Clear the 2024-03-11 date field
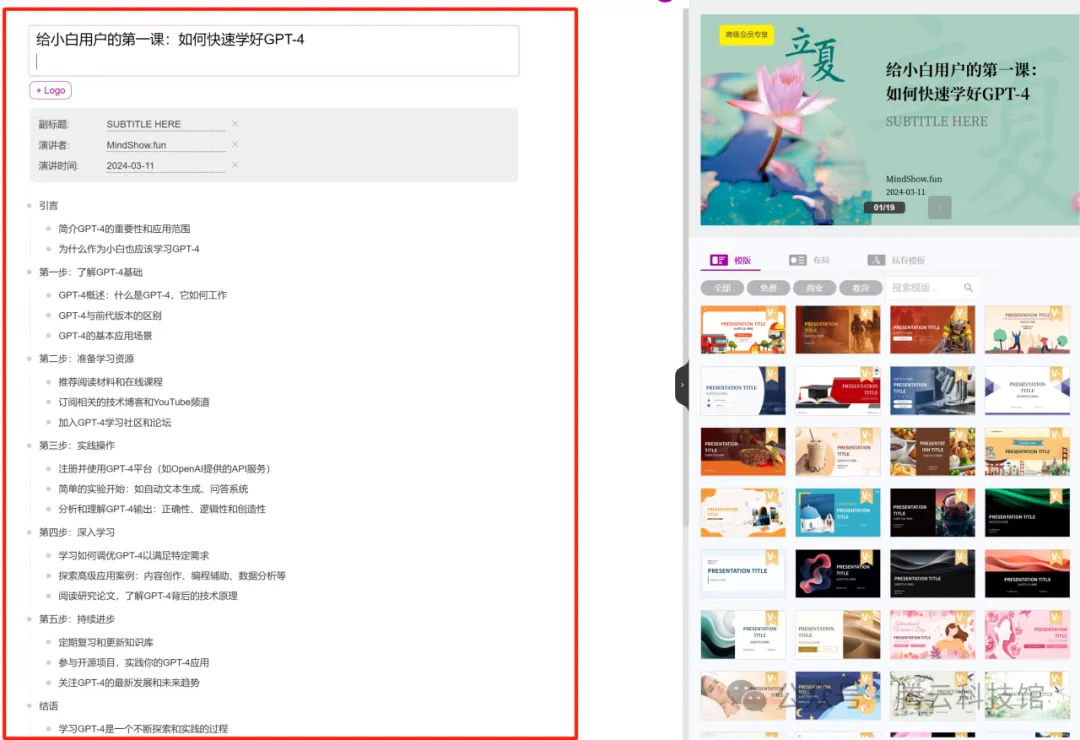Image resolution: width=1080 pixels, height=740 pixels. tap(235, 165)
